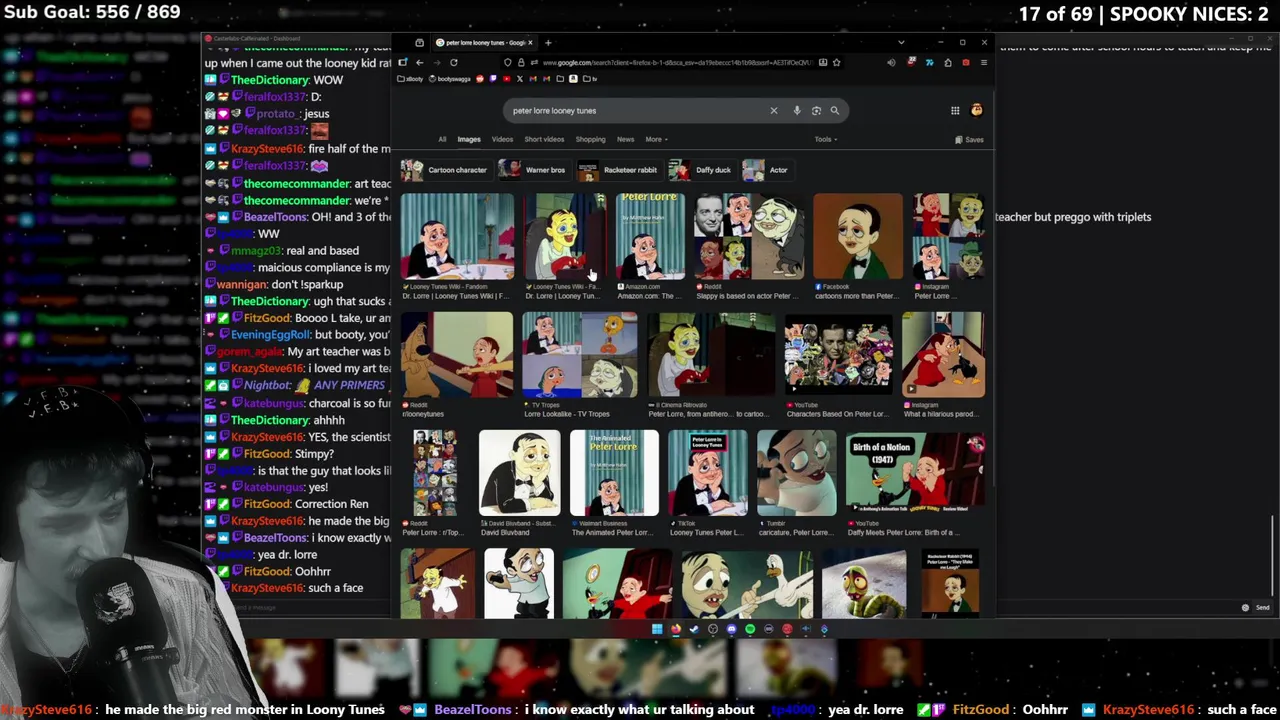Switch to Short videos results

(x=544, y=140)
